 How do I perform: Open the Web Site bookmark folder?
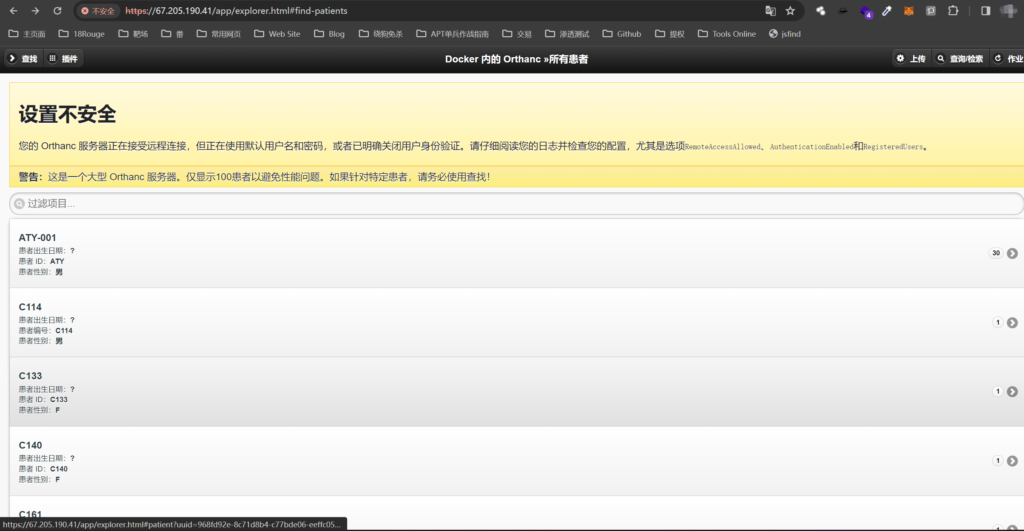click(x=277, y=34)
